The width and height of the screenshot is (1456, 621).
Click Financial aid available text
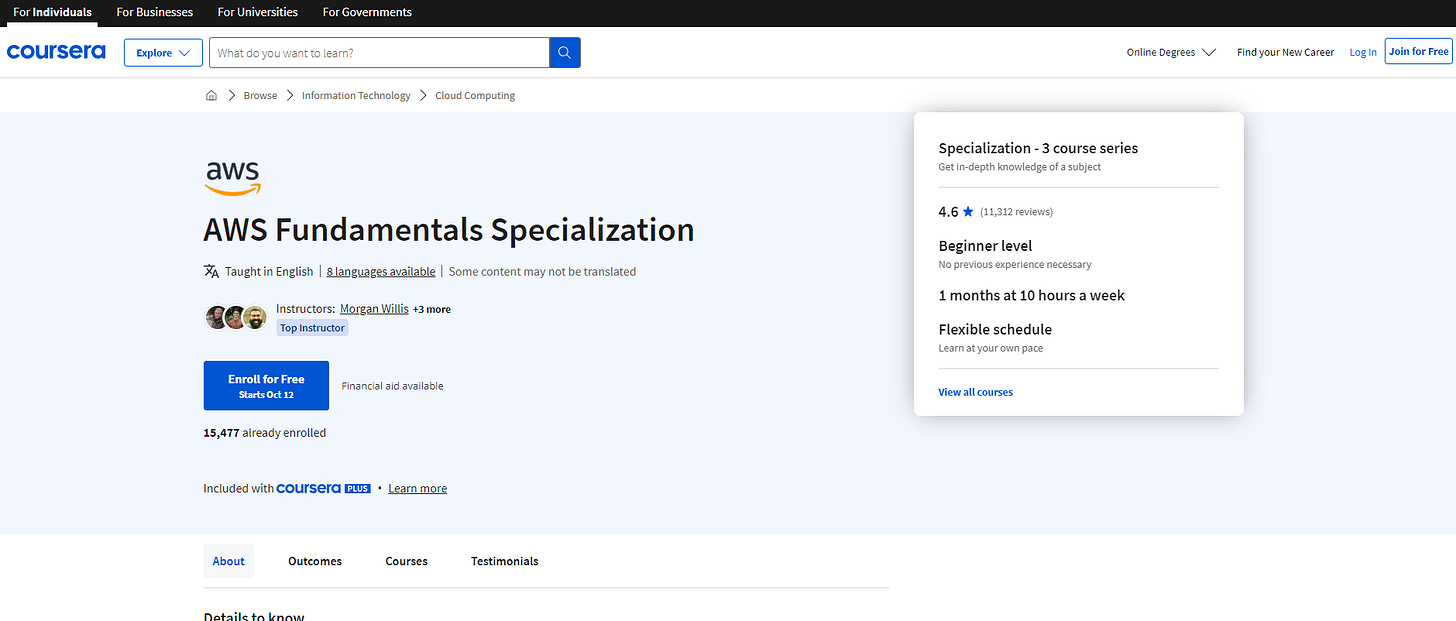point(392,386)
